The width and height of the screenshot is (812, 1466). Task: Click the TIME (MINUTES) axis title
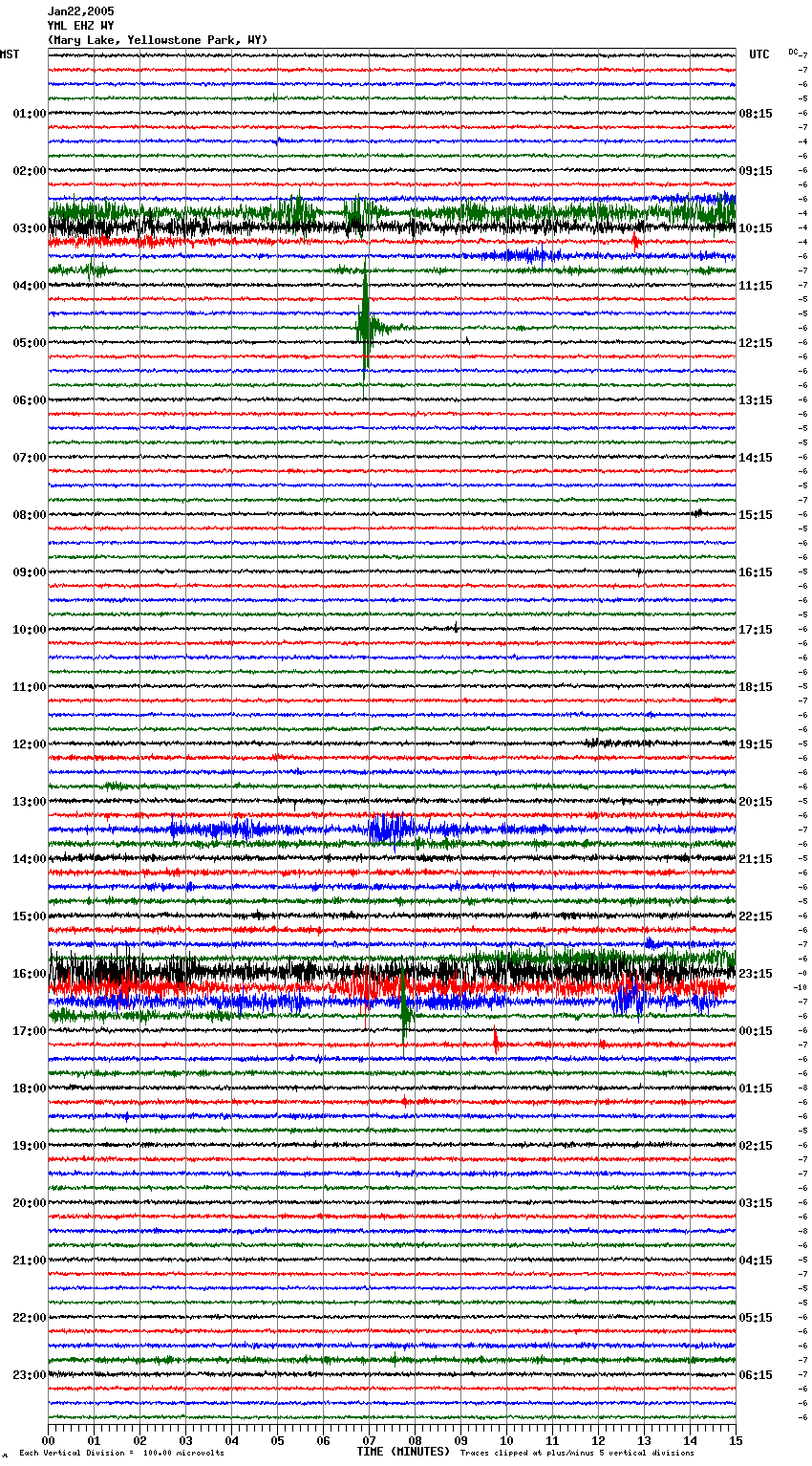point(403,1452)
